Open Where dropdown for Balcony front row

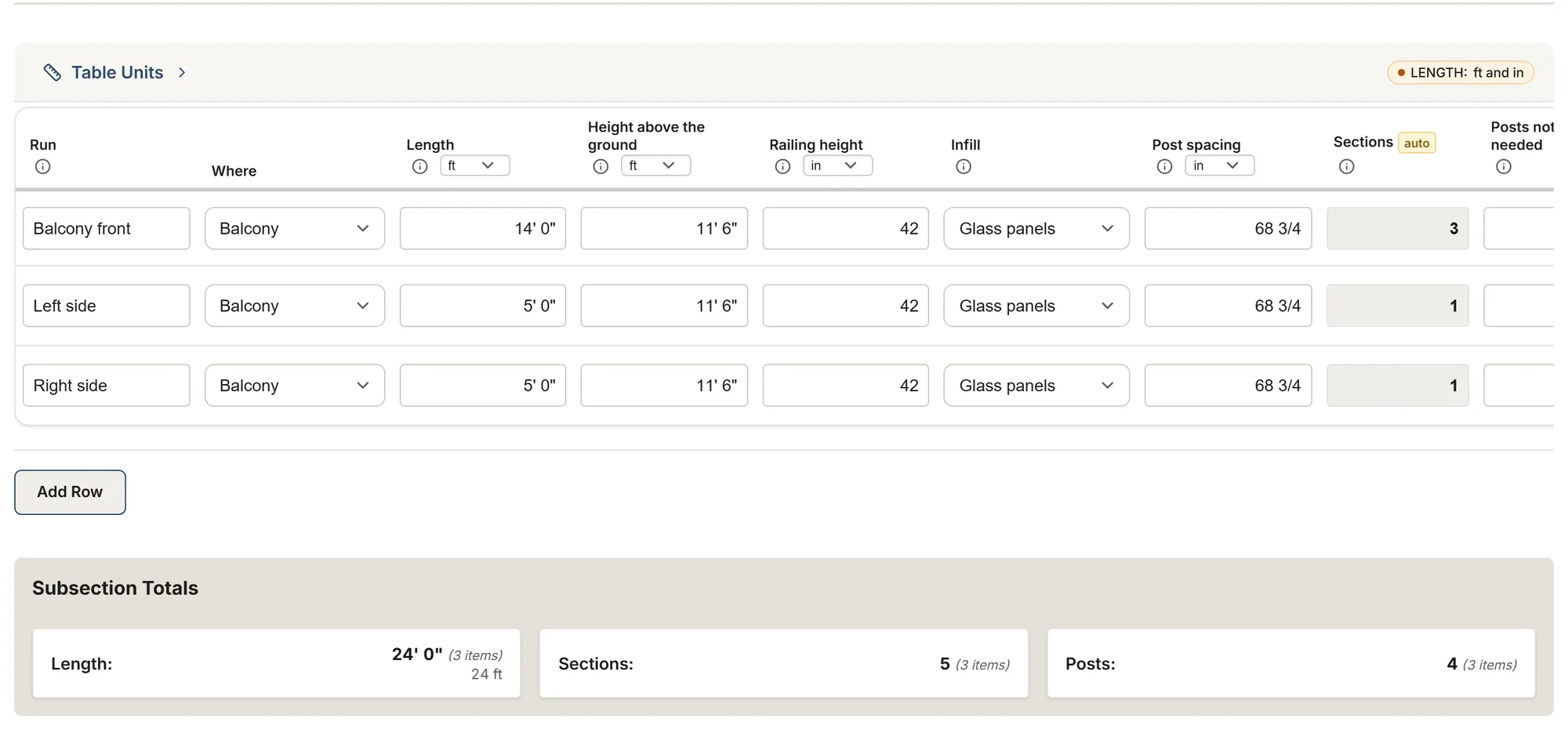pos(295,228)
